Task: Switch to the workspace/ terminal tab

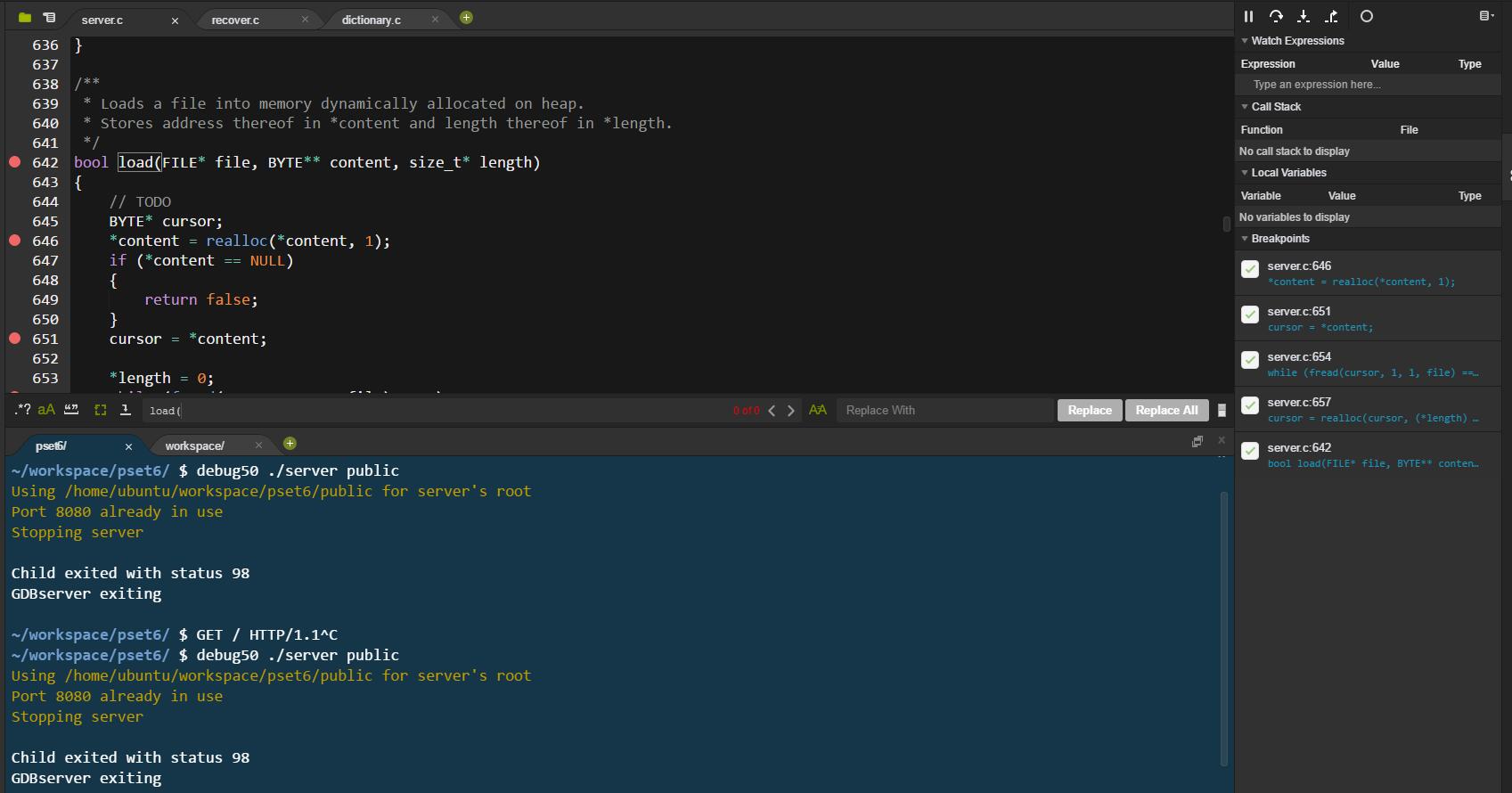Action: [194, 446]
